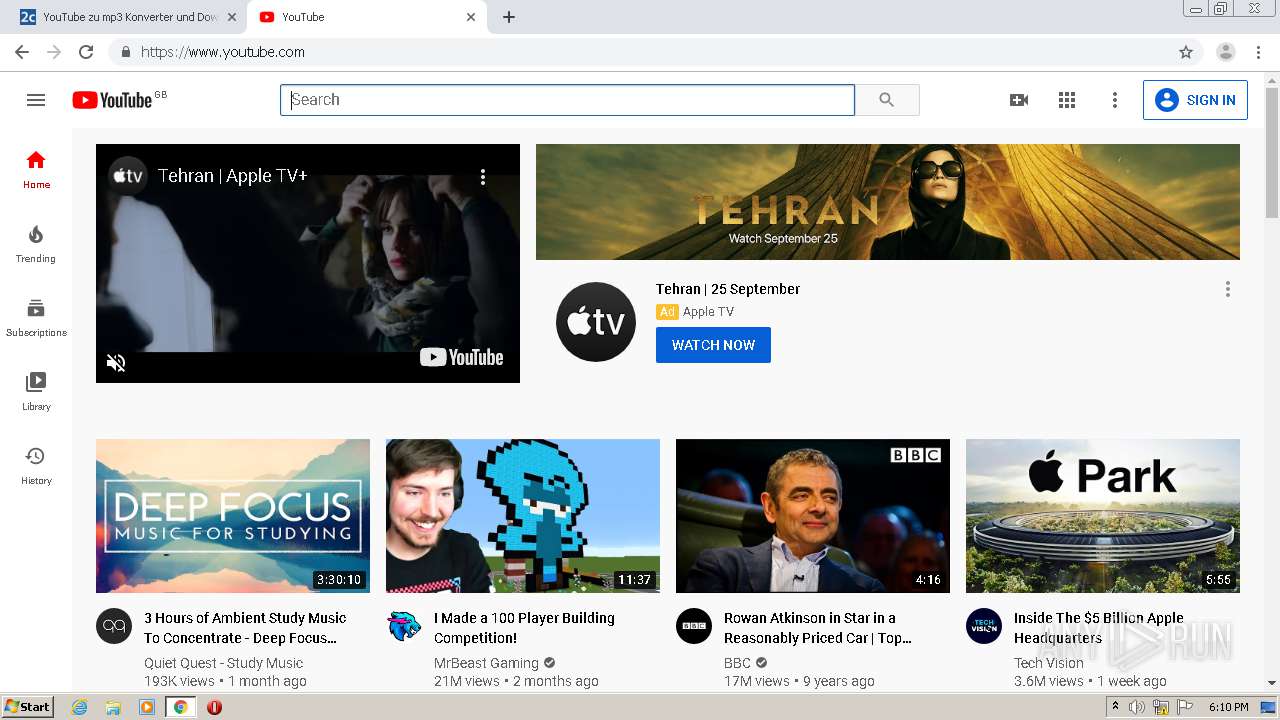Click the MrBeast Gaming channel name
The image size is (1280, 720).
pyautogui.click(x=486, y=663)
